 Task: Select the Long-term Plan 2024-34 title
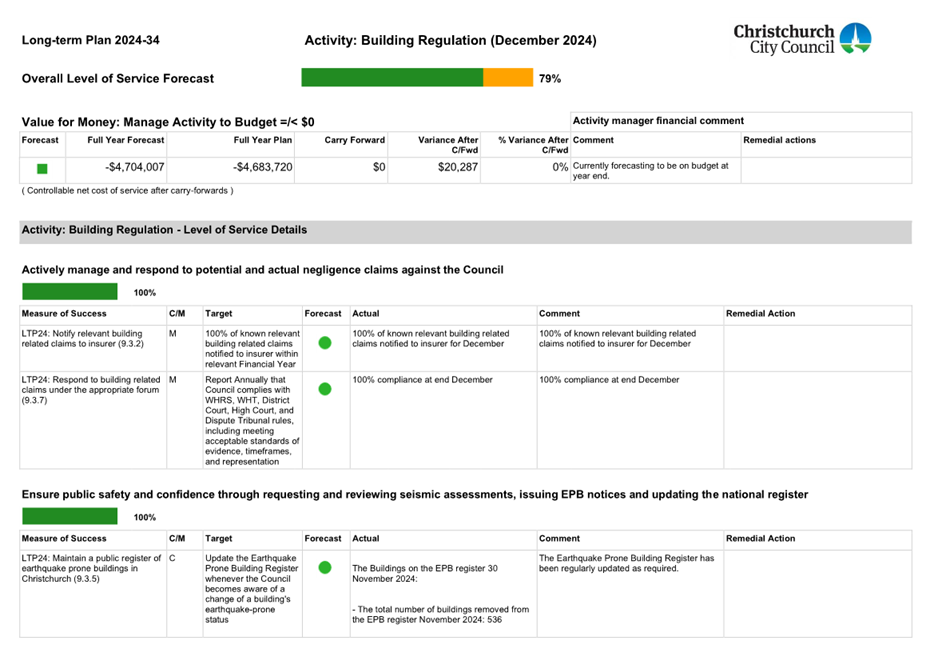90,41
